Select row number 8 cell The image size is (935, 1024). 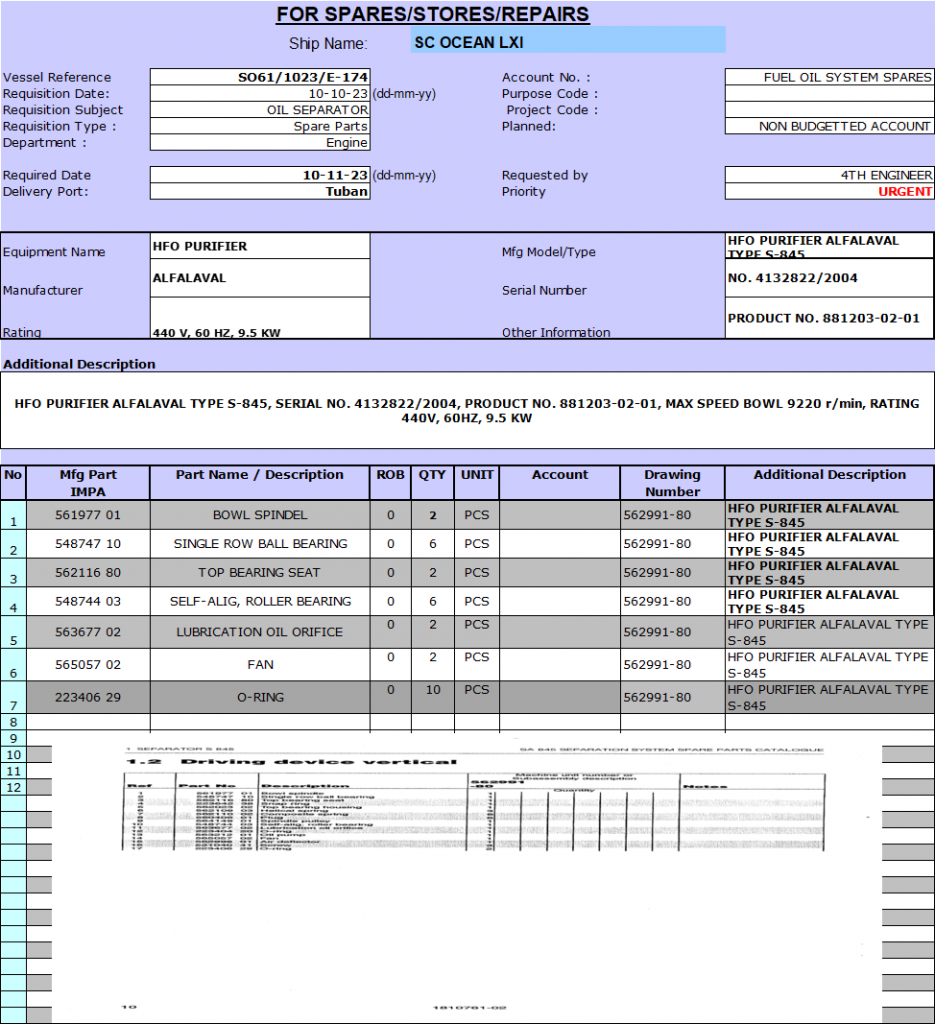13,722
